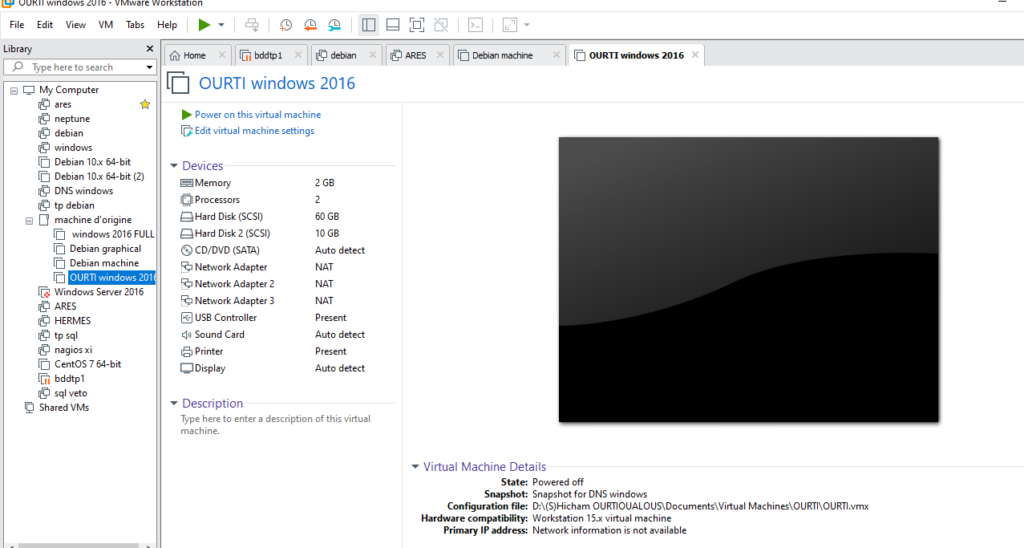The height and width of the screenshot is (548, 1024).
Task: Click the Printer device icon
Action: pos(186,351)
